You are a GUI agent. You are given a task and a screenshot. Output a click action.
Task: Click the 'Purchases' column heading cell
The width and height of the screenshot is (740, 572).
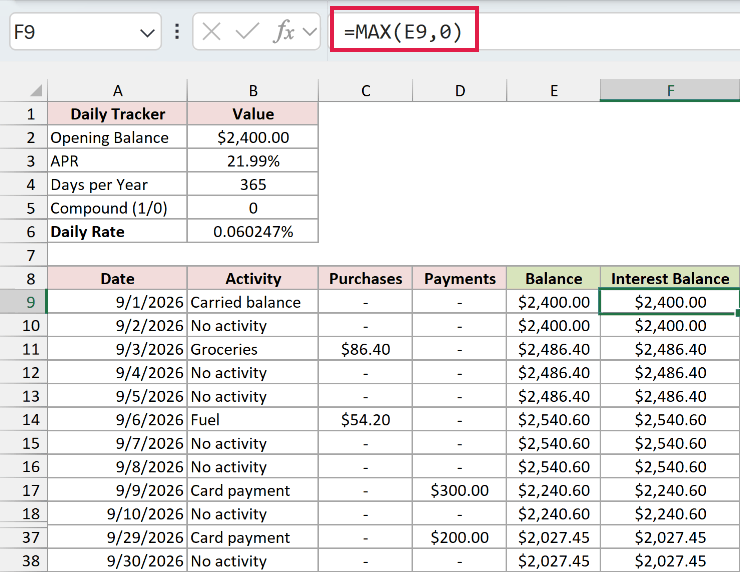(x=366, y=278)
